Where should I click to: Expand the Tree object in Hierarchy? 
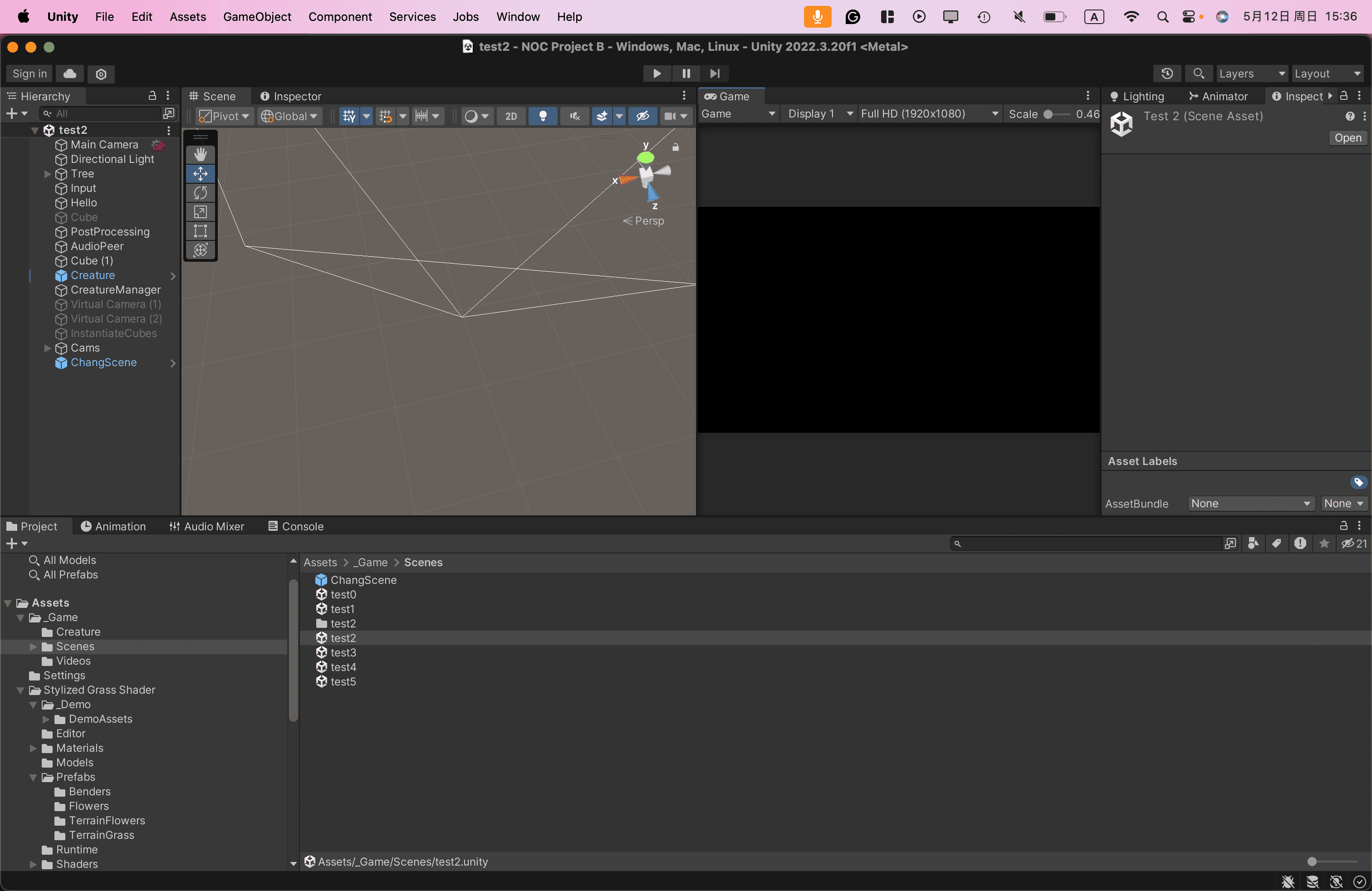(x=48, y=173)
